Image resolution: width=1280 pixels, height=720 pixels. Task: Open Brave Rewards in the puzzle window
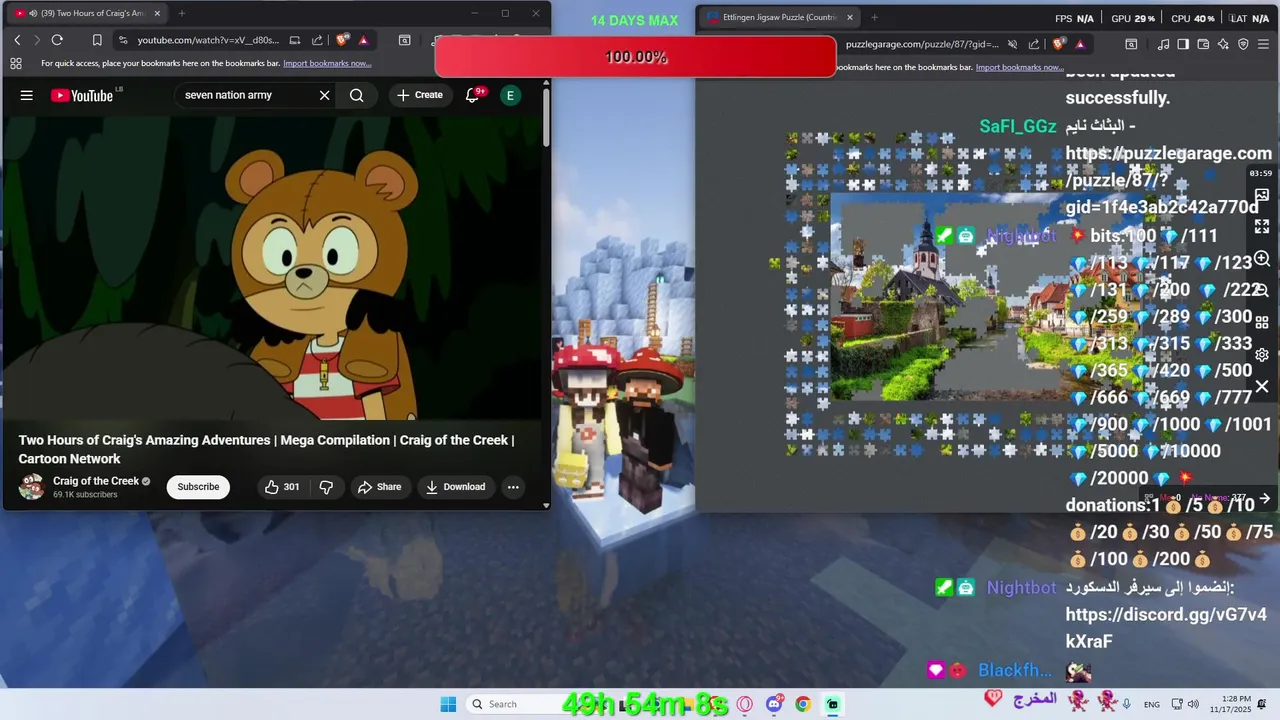coord(1080,44)
